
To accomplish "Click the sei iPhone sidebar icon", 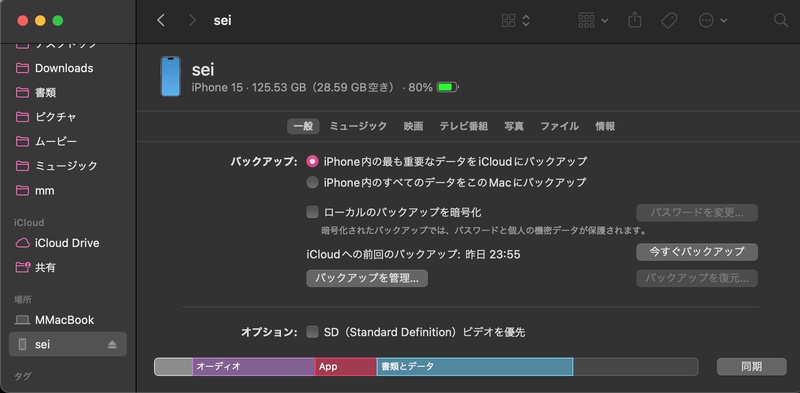I will (22, 345).
